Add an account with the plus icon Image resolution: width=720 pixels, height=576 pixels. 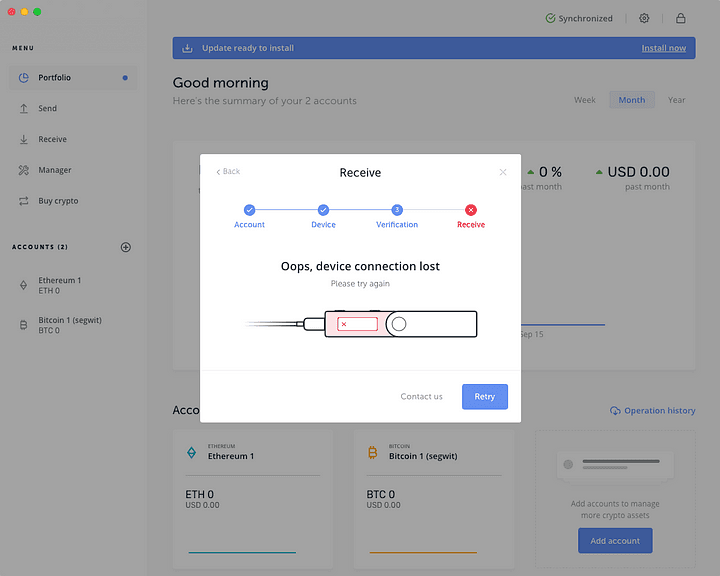[x=125, y=247]
